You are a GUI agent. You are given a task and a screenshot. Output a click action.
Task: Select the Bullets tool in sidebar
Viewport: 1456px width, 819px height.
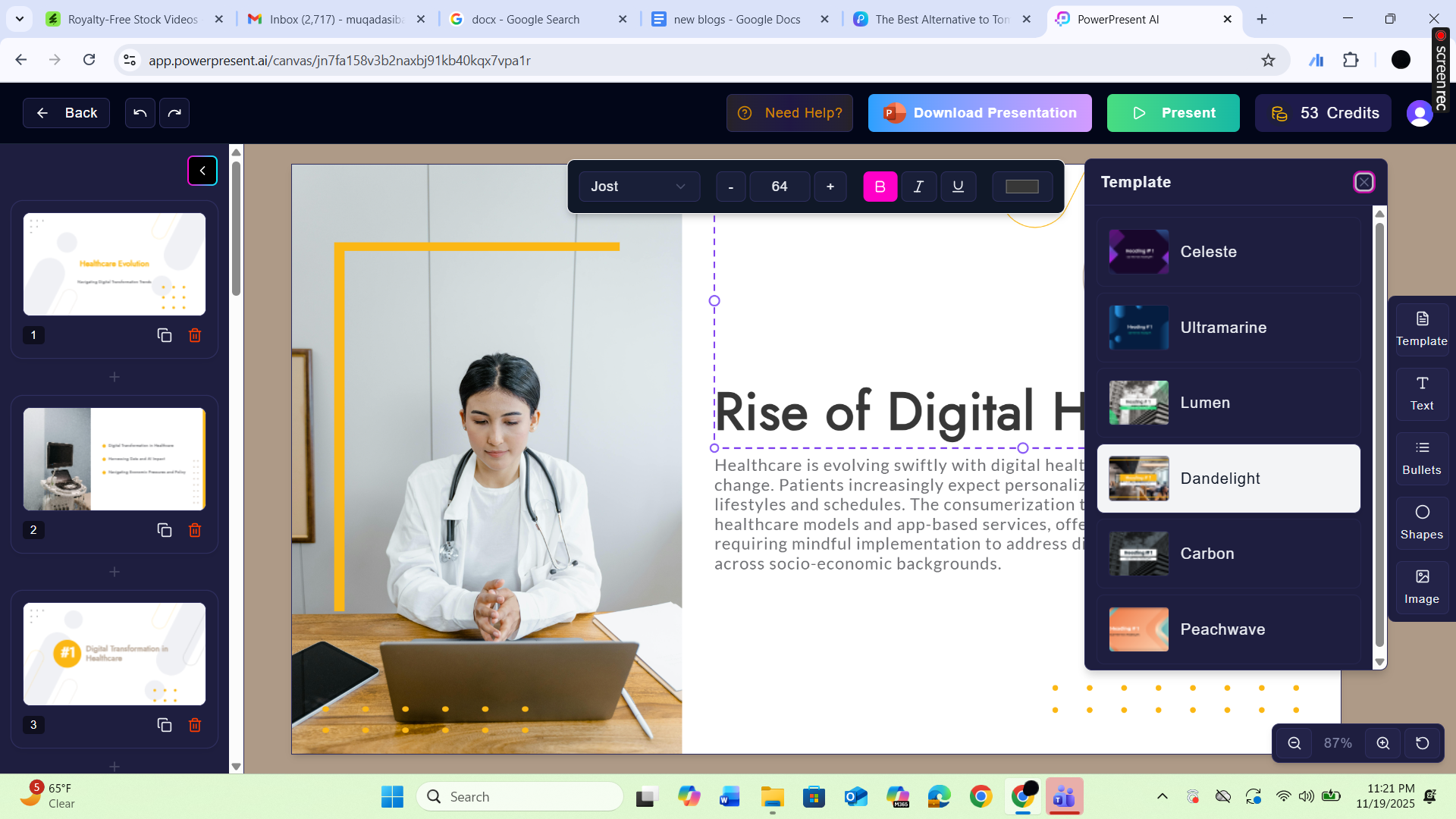click(1421, 458)
